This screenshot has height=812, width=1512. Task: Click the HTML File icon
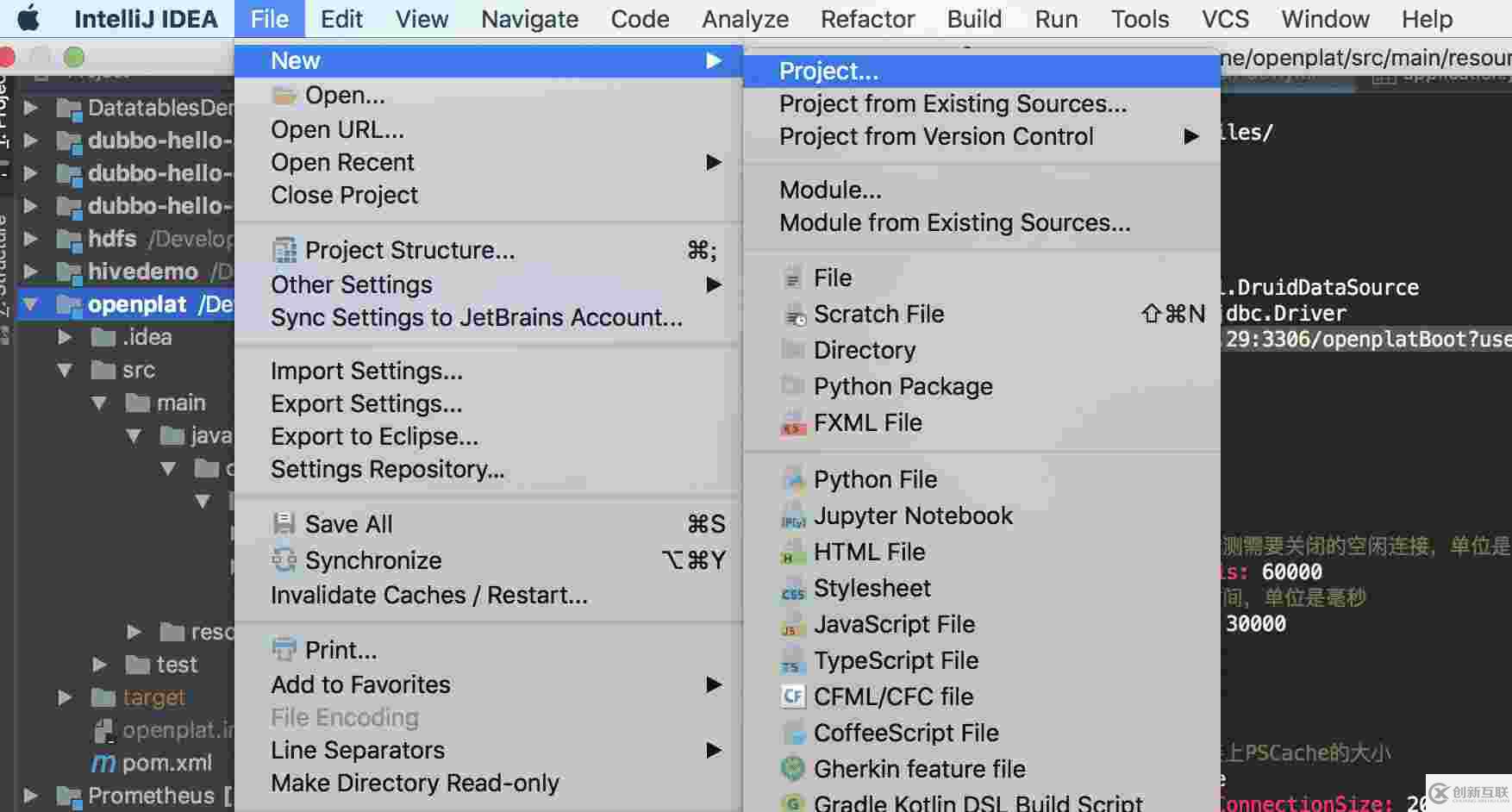coord(792,553)
